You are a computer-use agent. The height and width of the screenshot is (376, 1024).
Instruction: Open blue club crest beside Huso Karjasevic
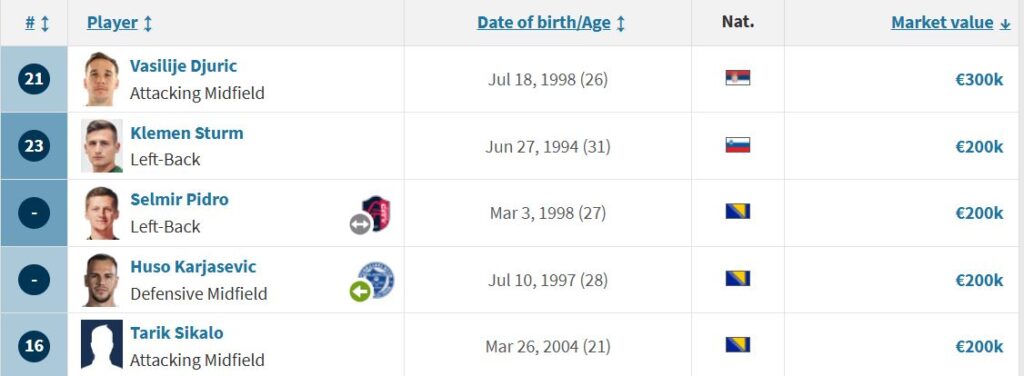[x=376, y=279]
